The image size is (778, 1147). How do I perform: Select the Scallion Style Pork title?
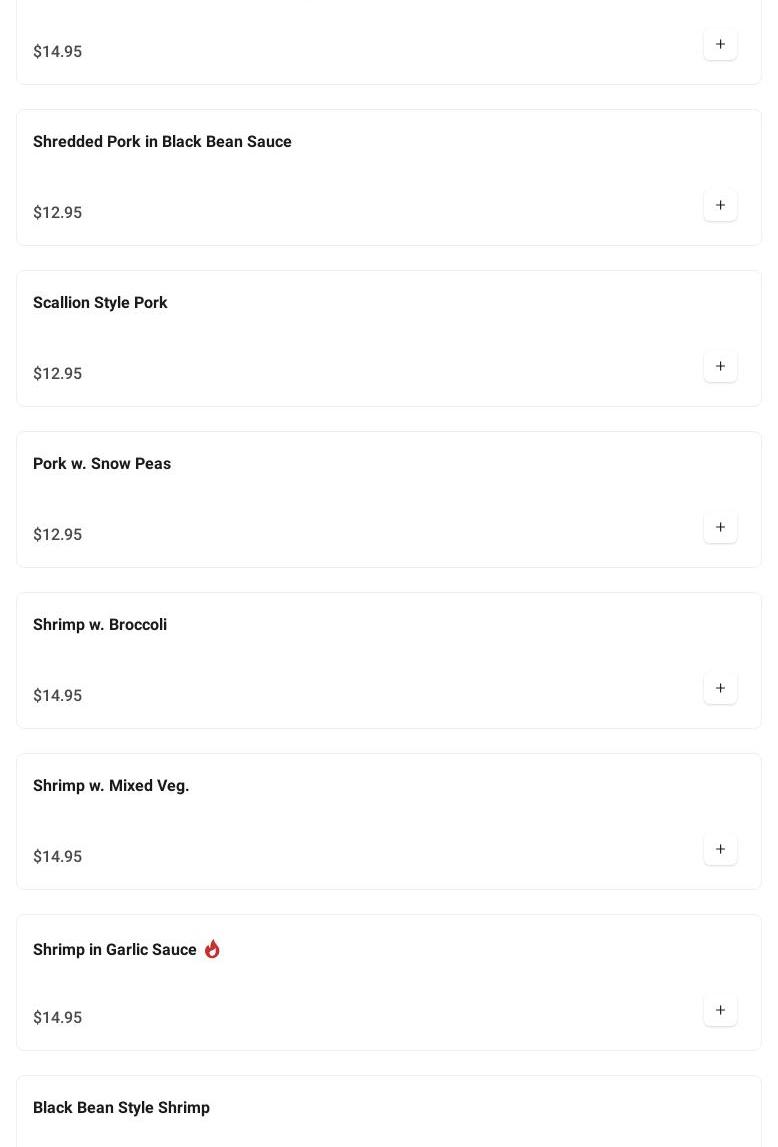pos(100,303)
